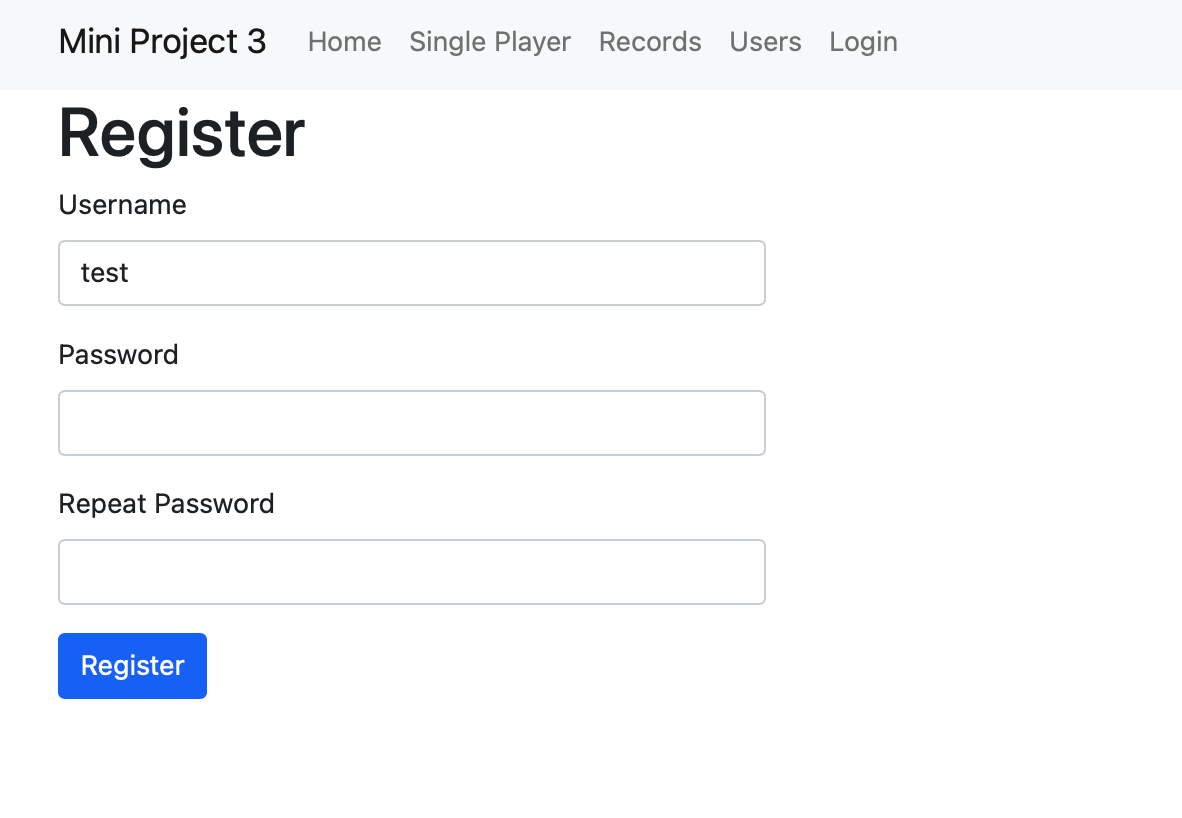
Task: Click the Username label text
Action: click(122, 204)
